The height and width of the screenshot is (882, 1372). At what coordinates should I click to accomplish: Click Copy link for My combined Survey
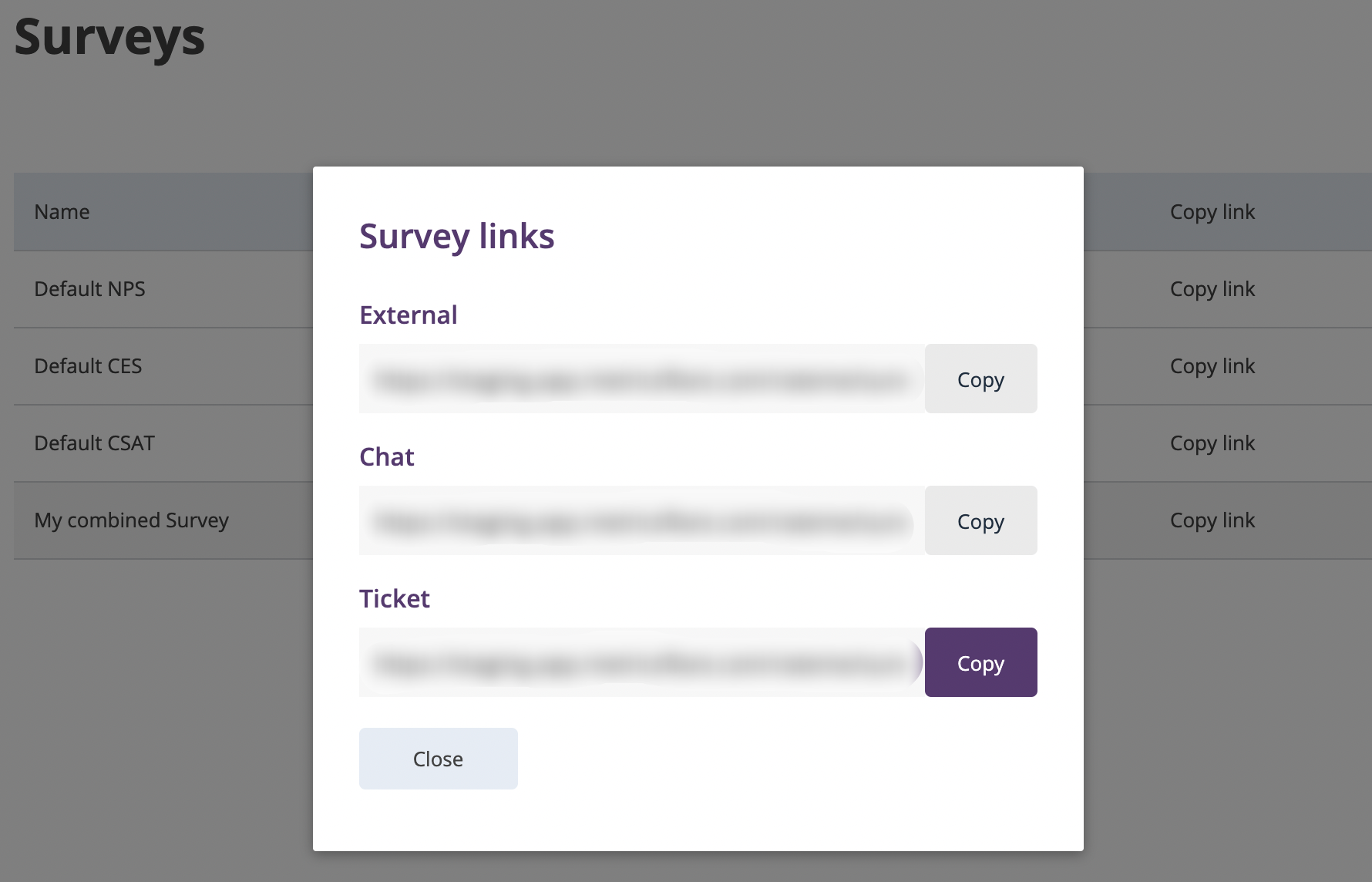tap(1212, 520)
